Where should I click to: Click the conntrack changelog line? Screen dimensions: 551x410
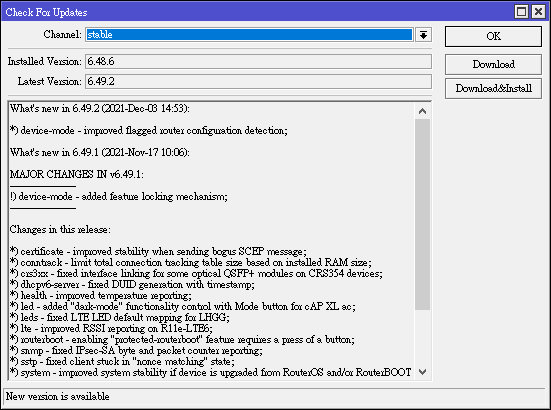191,262
